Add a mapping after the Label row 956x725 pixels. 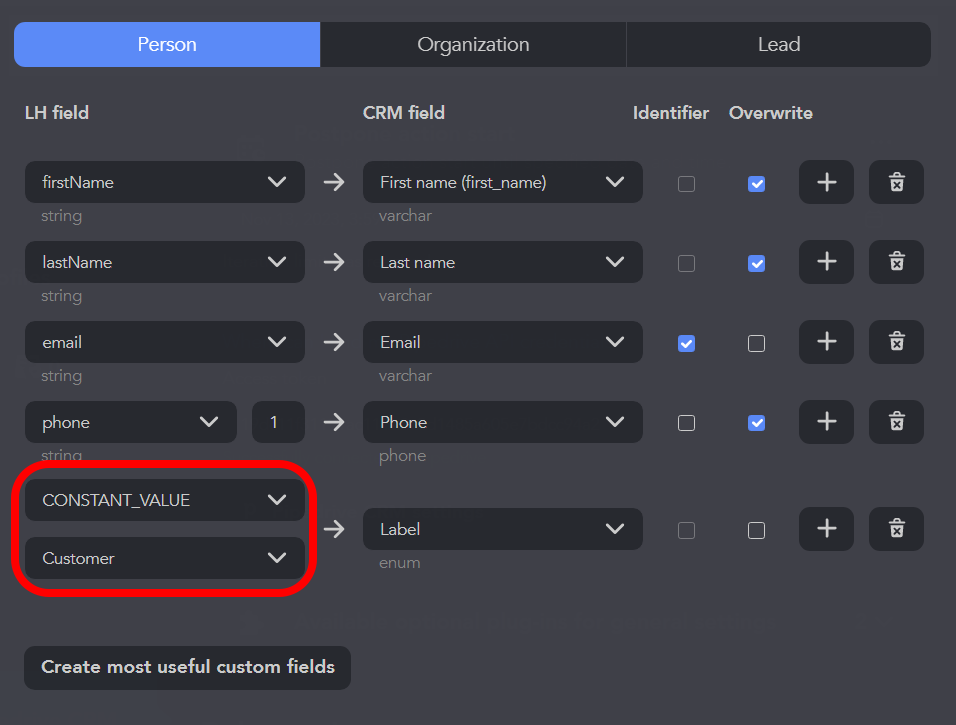pos(826,529)
